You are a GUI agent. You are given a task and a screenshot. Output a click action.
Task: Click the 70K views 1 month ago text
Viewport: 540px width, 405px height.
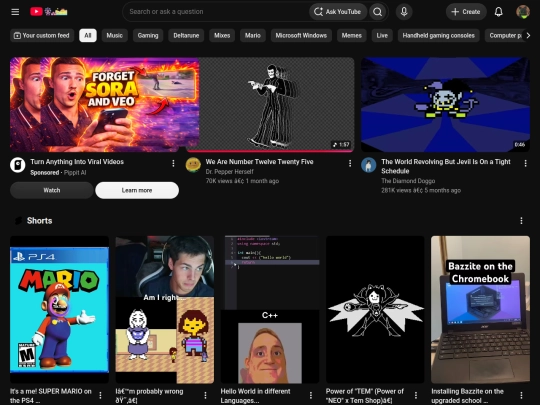click(242, 181)
